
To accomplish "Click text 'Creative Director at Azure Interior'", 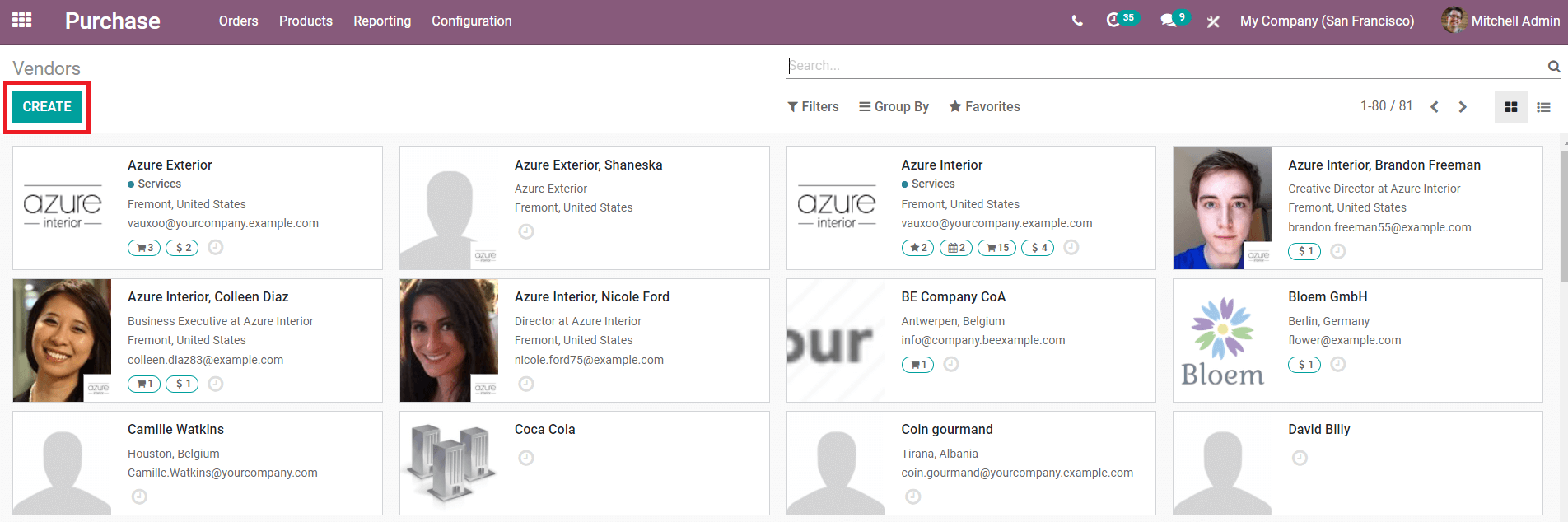I will [x=1374, y=189].
